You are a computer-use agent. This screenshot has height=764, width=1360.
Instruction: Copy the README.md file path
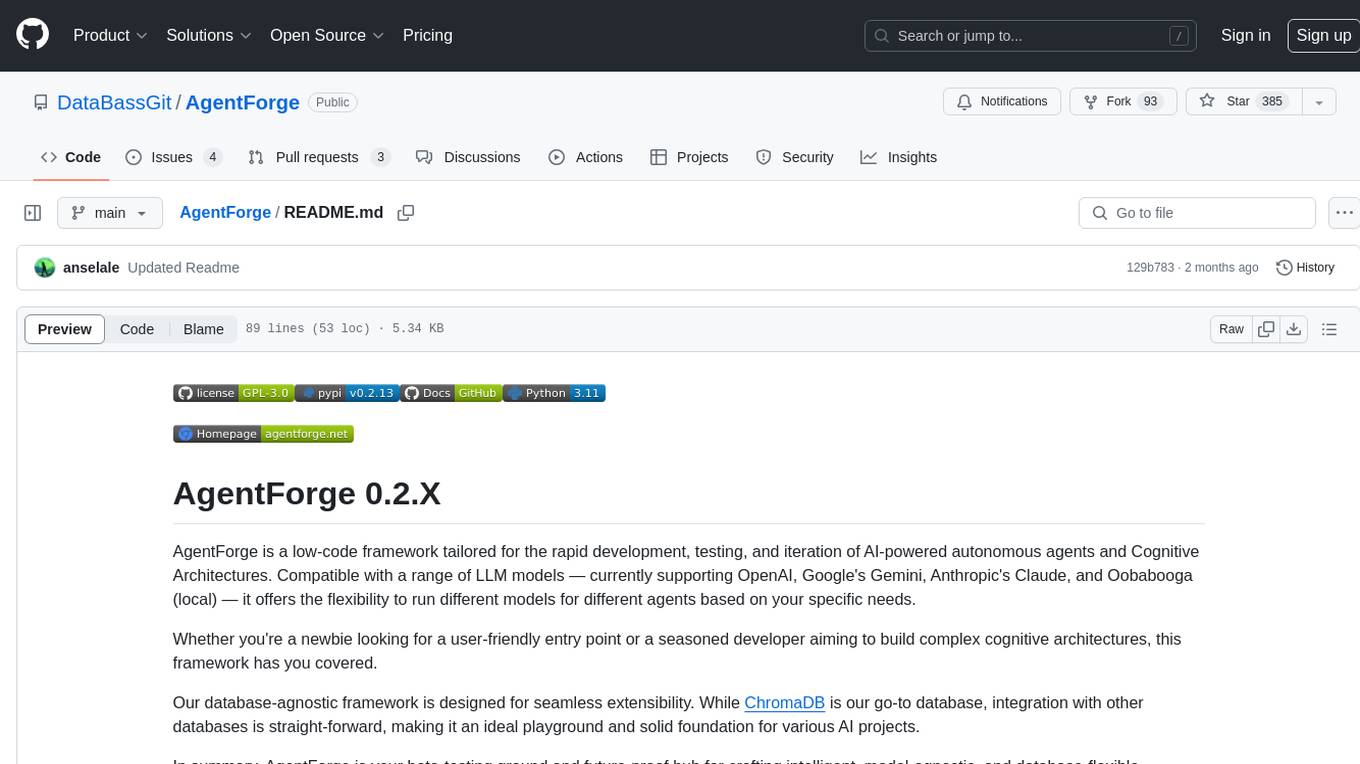click(406, 213)
